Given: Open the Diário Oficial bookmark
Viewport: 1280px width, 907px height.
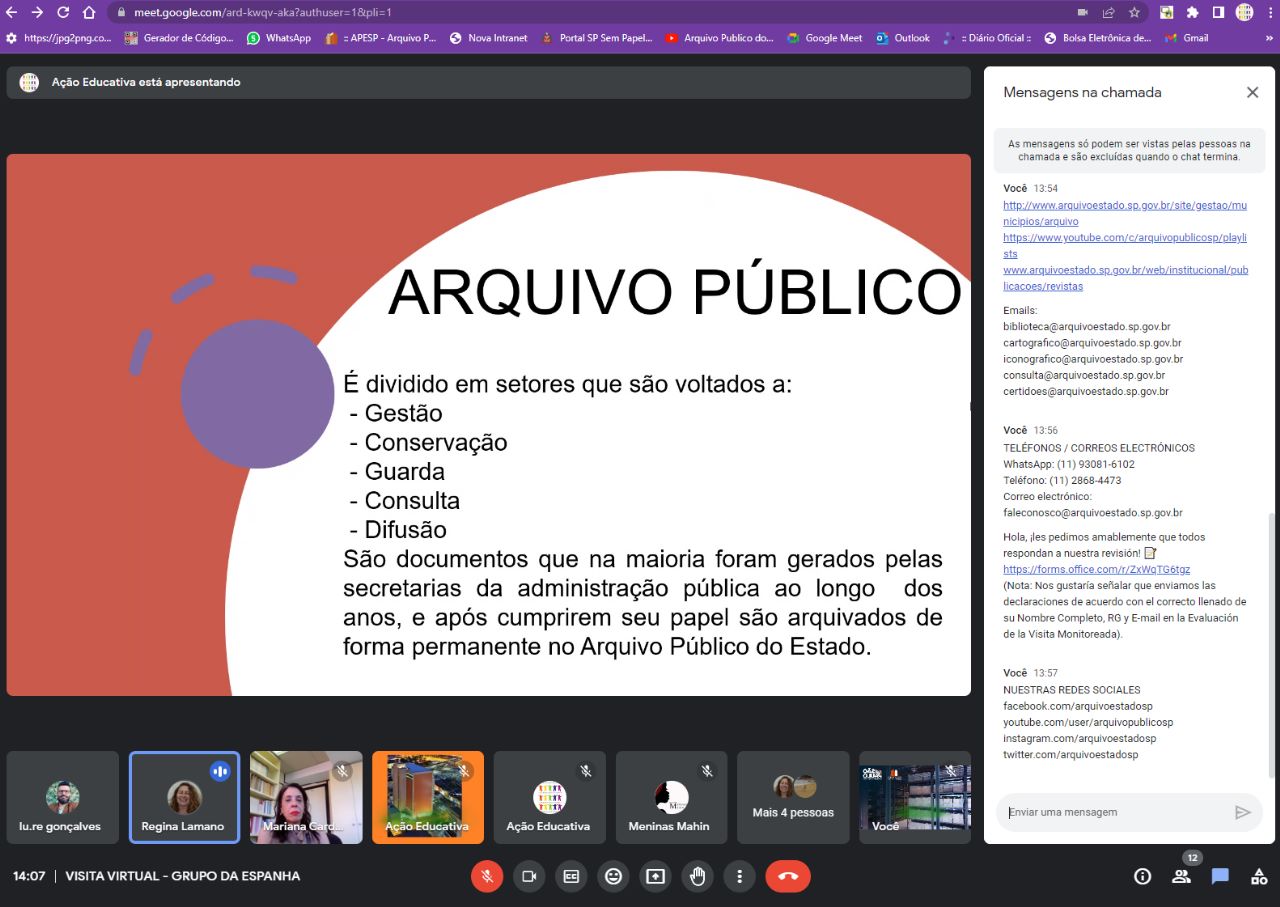Looking at the screenshot, I should coord(988,38).
